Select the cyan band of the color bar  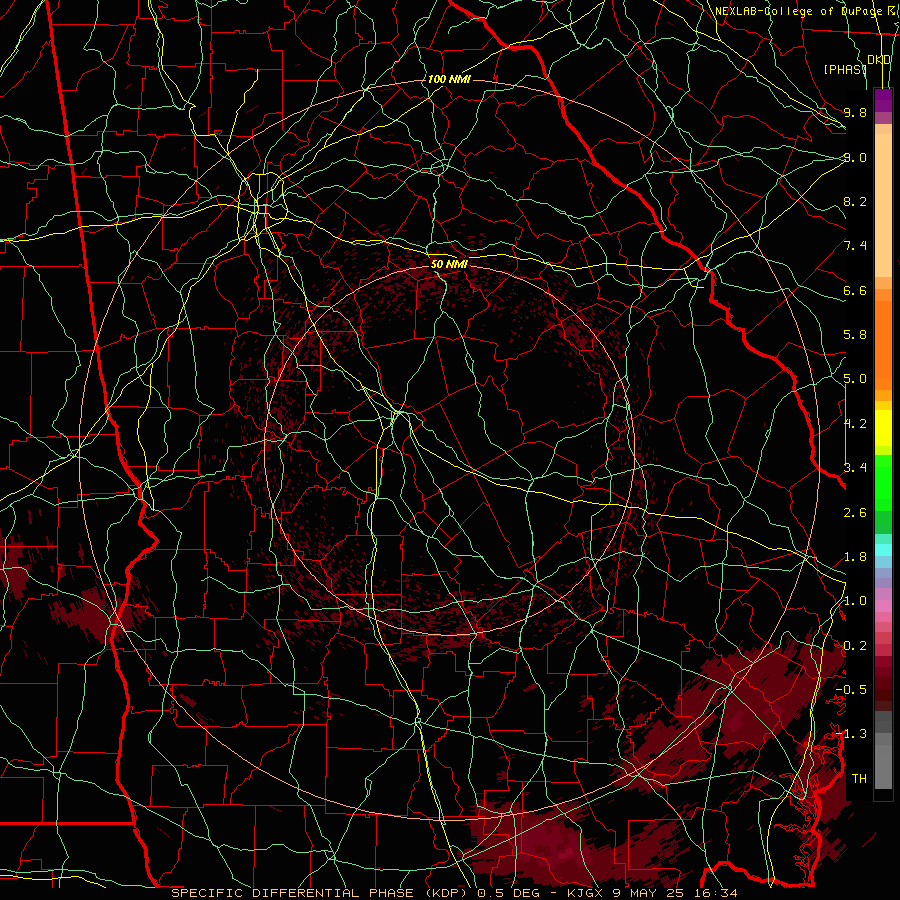(883, 550)
